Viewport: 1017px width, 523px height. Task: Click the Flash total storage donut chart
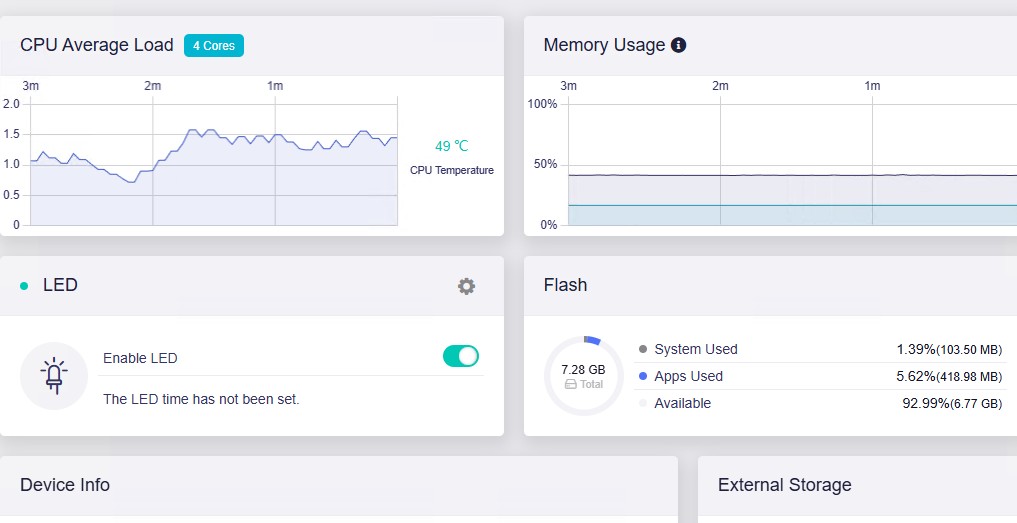point(584,376)
